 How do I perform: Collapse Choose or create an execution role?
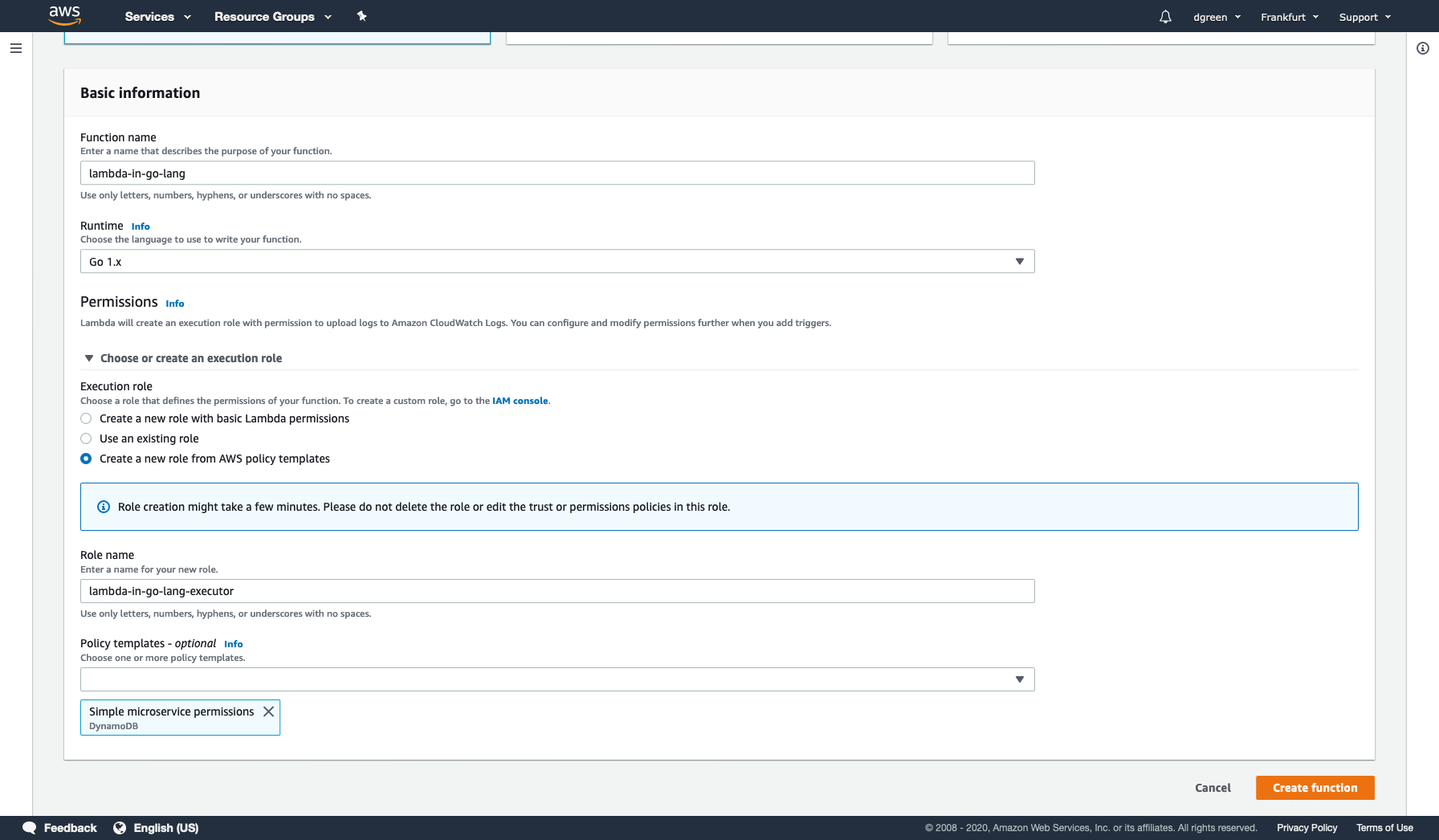click(x=183, y=358)
